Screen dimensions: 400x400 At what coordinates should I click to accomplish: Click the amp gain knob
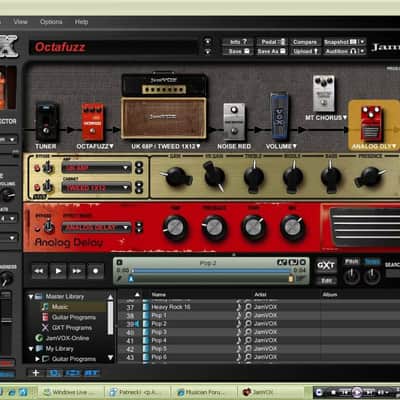pos(176,177)
